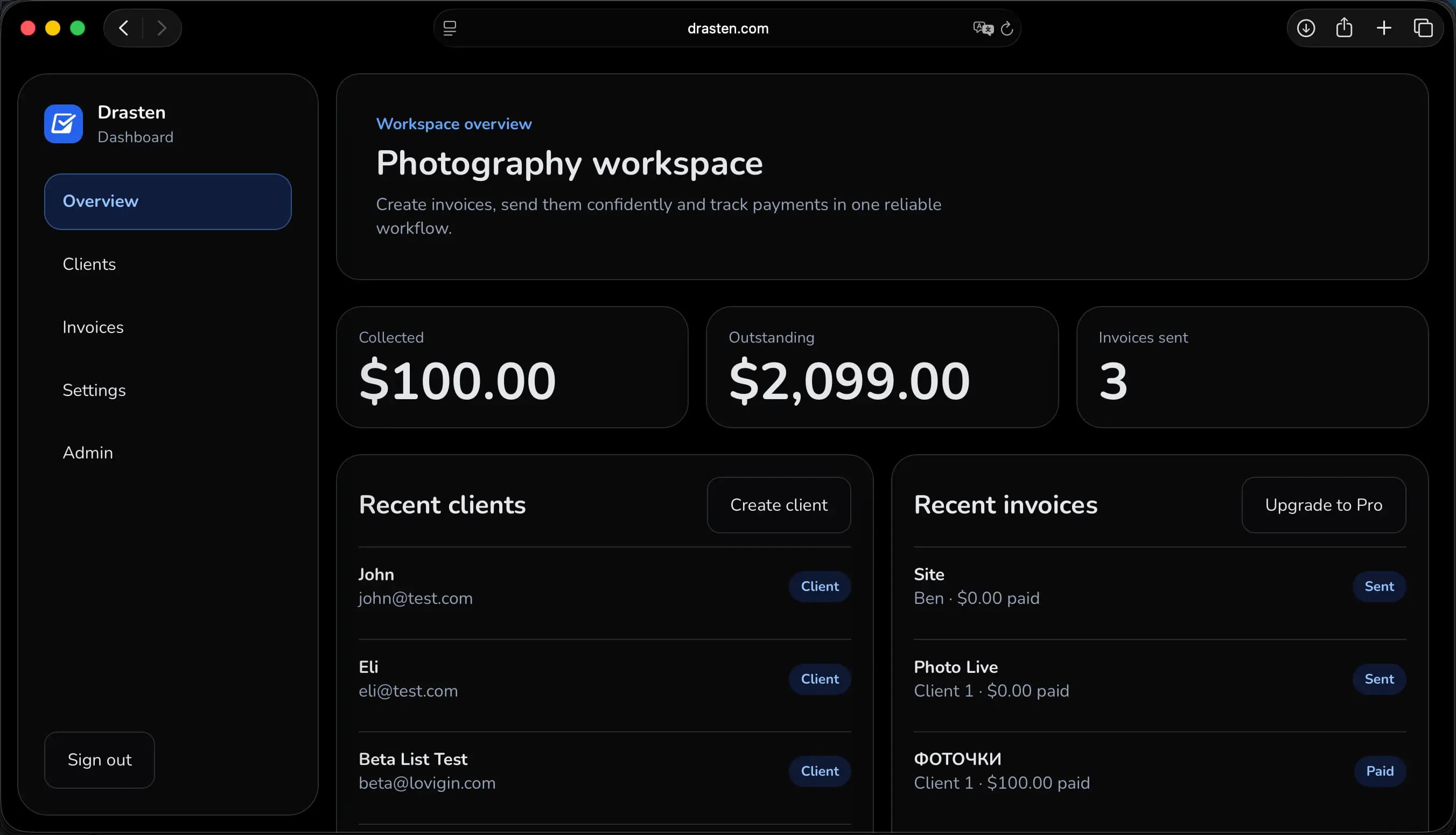Click the eli@test.com email

click(x=408, y=691)
